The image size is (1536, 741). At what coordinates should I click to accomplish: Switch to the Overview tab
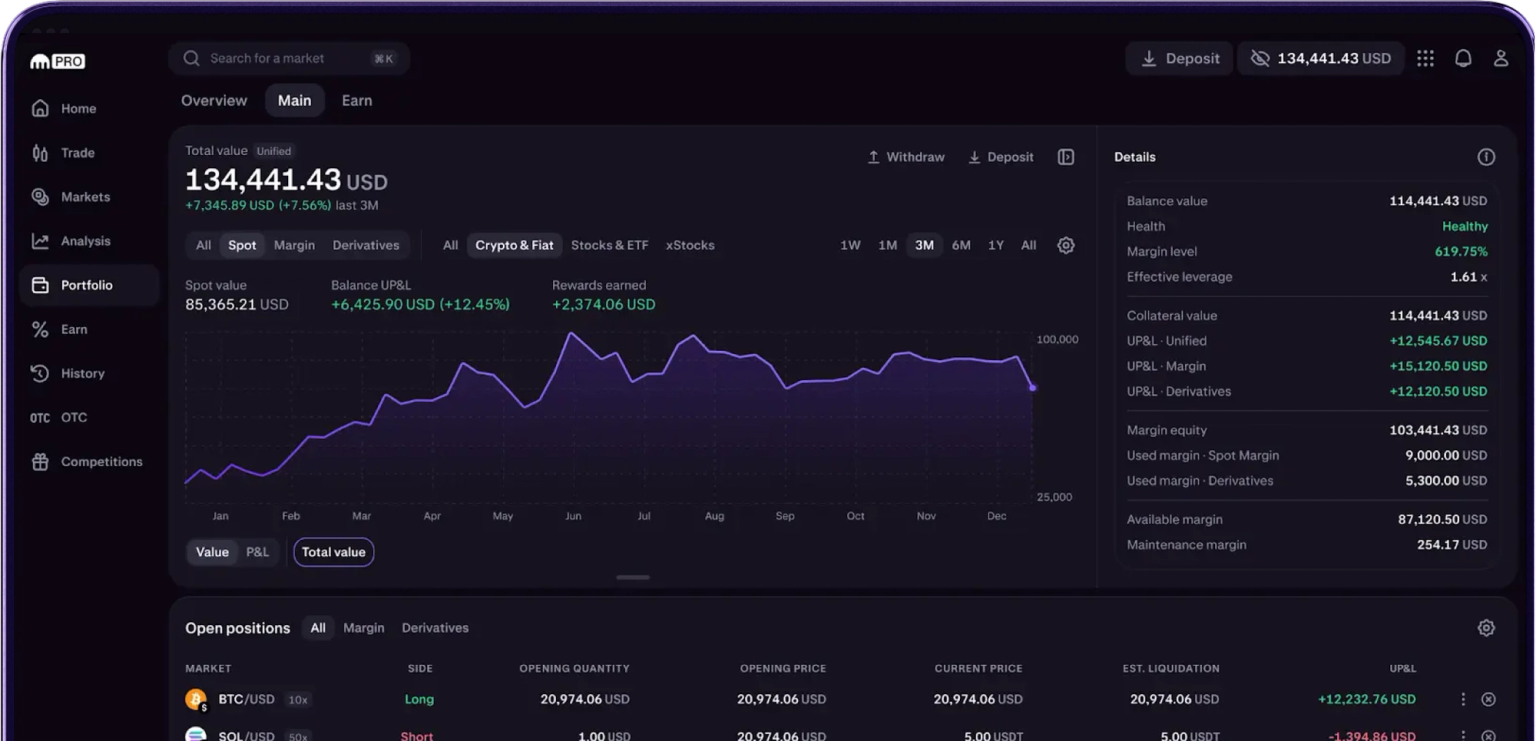214,101
